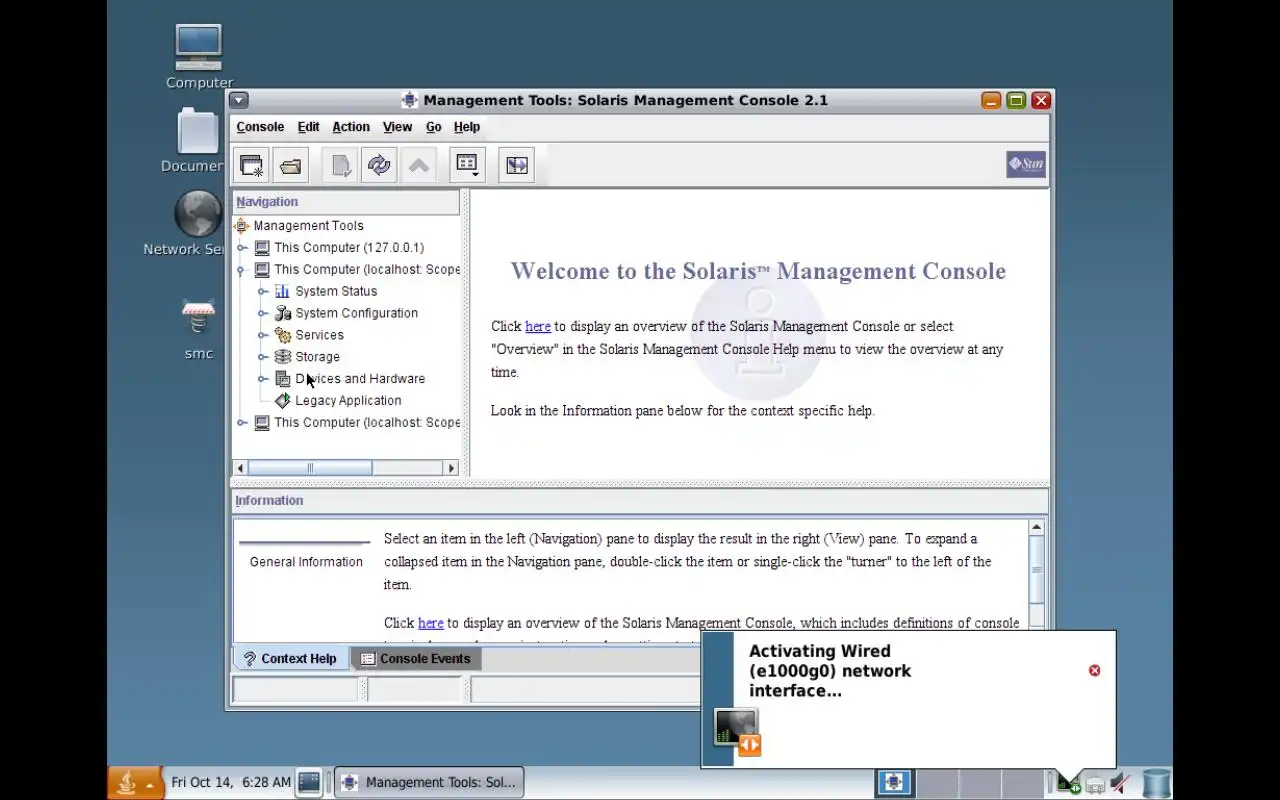Select the System Configuration tree label
This screenshot has width=1280, height=800.
tap(357, 314)
